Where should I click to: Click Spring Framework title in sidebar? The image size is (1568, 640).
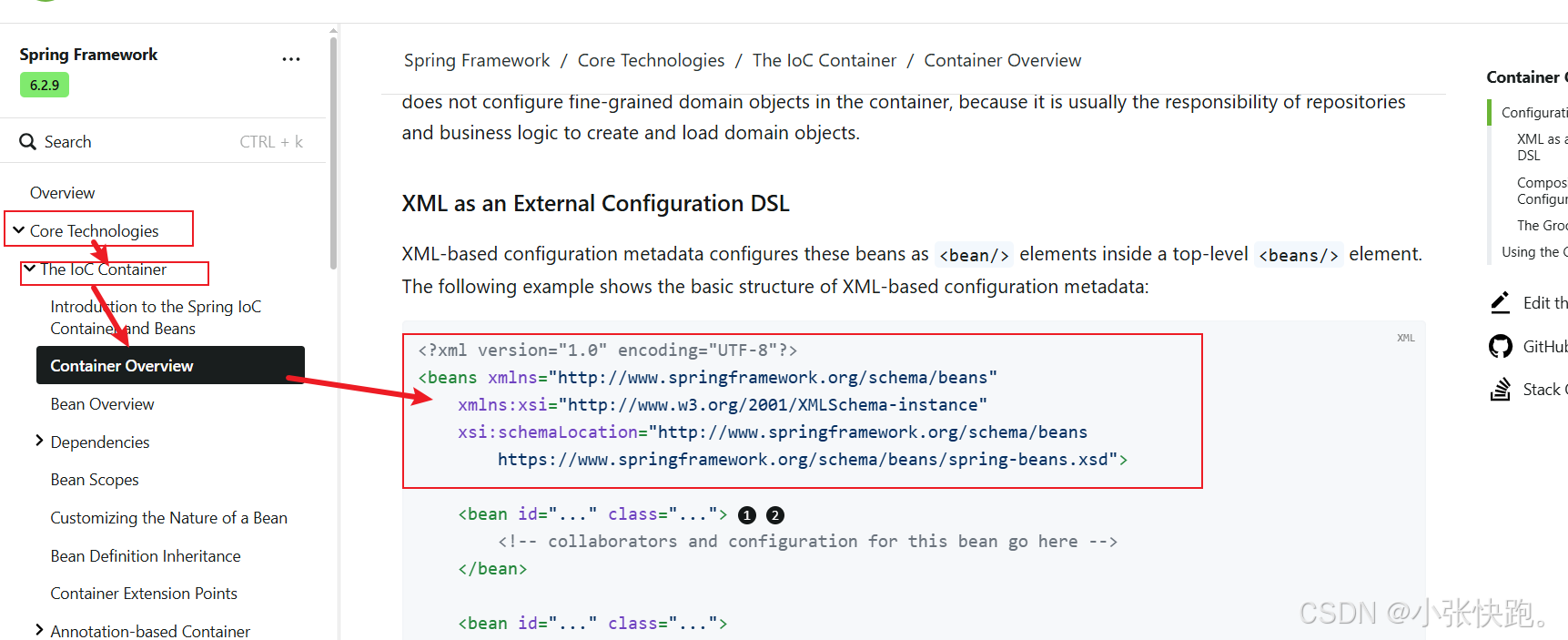[88, 55]
